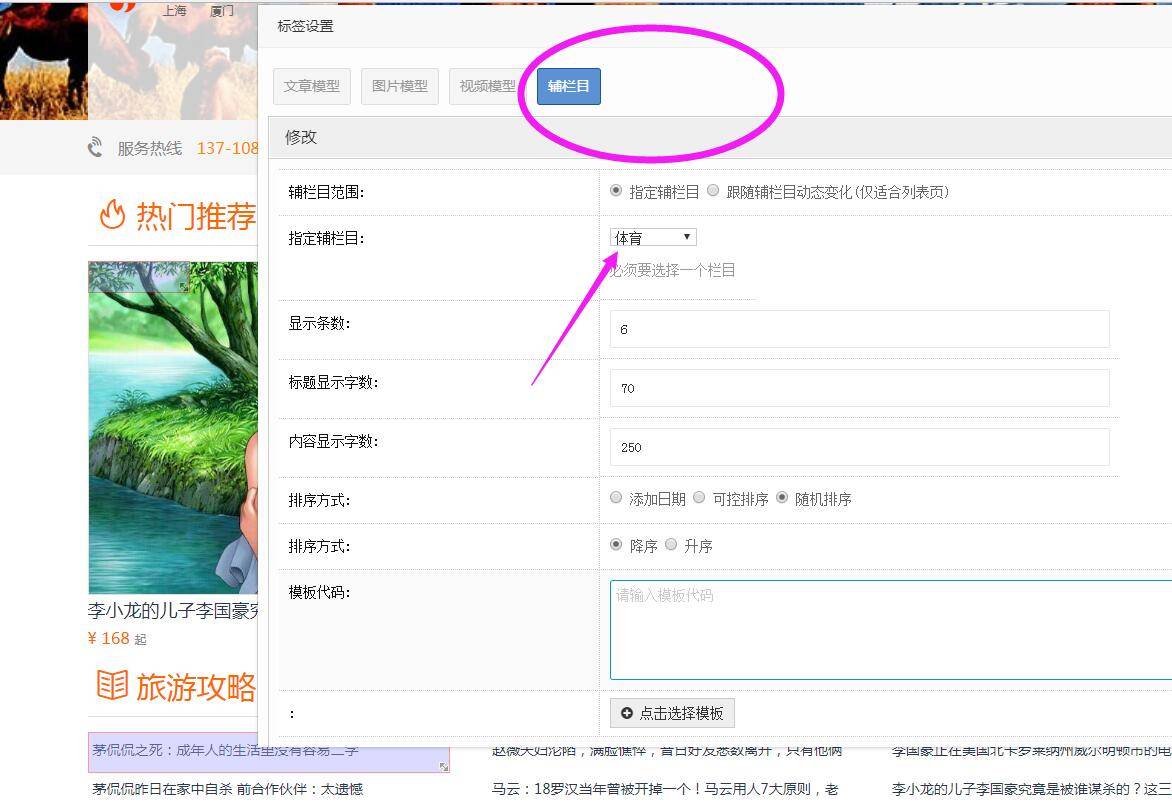Image resolution: width=1172 pixels, height=809 pixels.
Task: Switch to the 文章模型 tab
Action: tap(310, 86)
